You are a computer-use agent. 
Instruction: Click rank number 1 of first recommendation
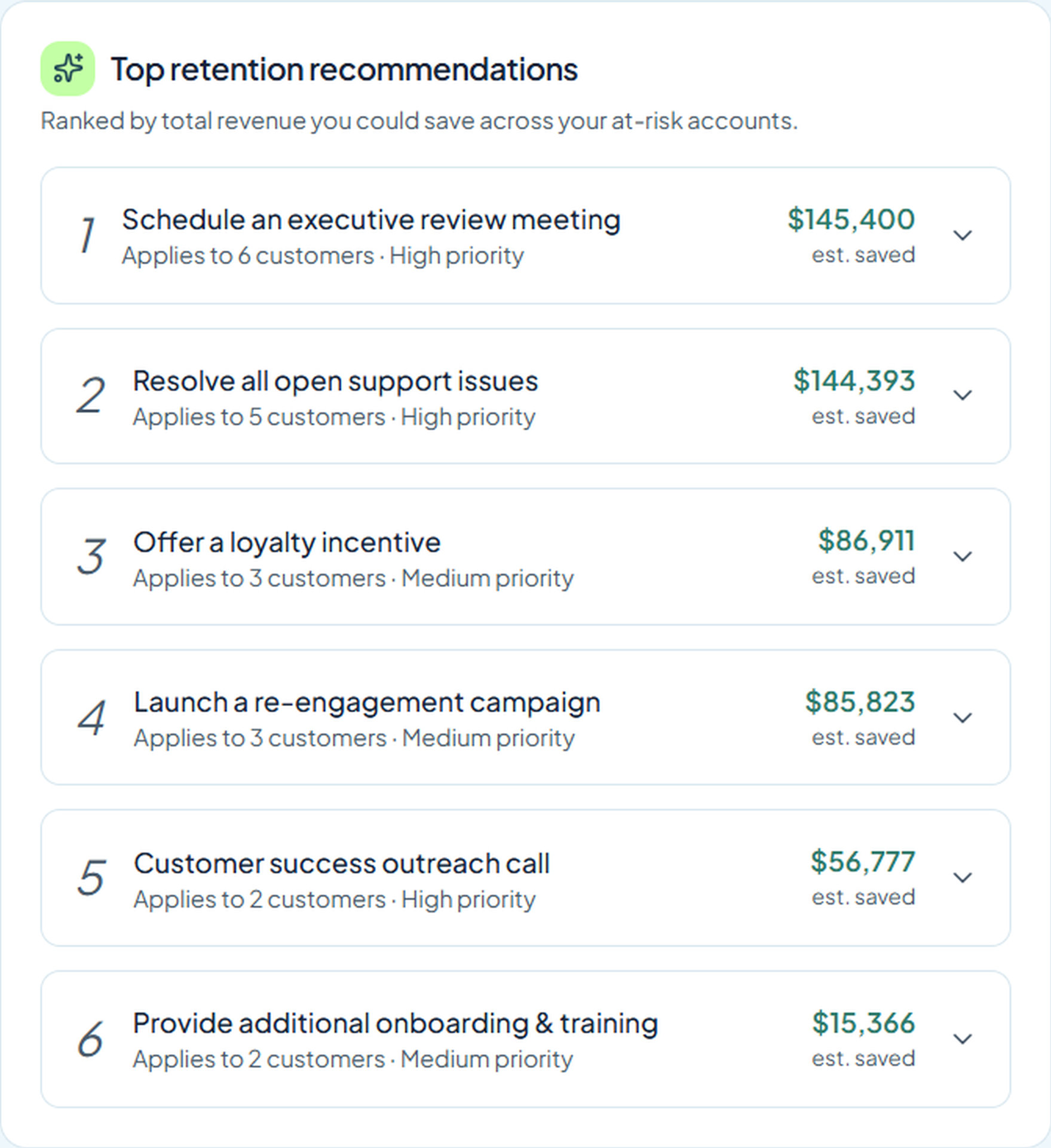[x=88, y=235]
